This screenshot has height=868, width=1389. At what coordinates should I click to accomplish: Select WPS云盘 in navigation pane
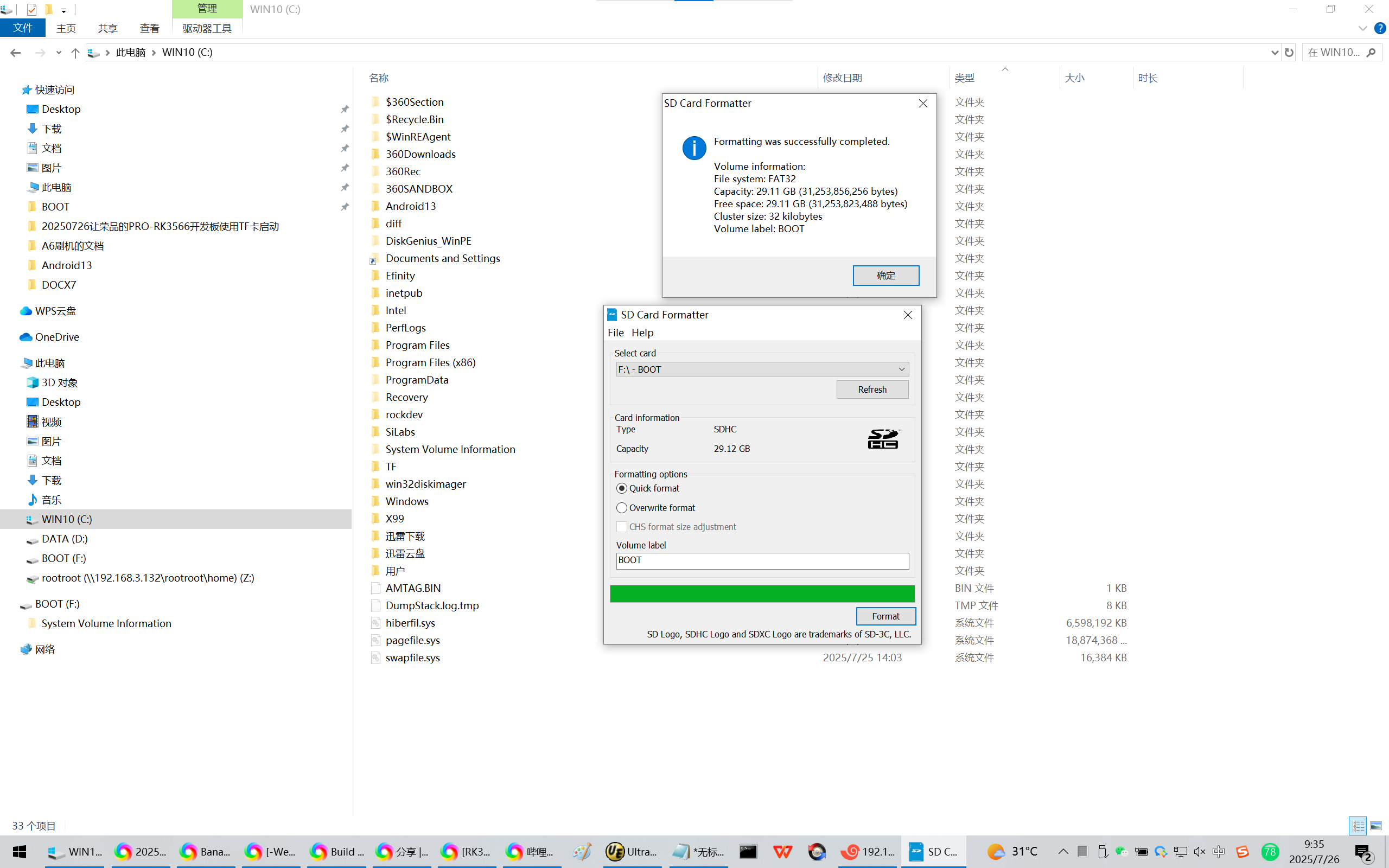pos(55,310)
